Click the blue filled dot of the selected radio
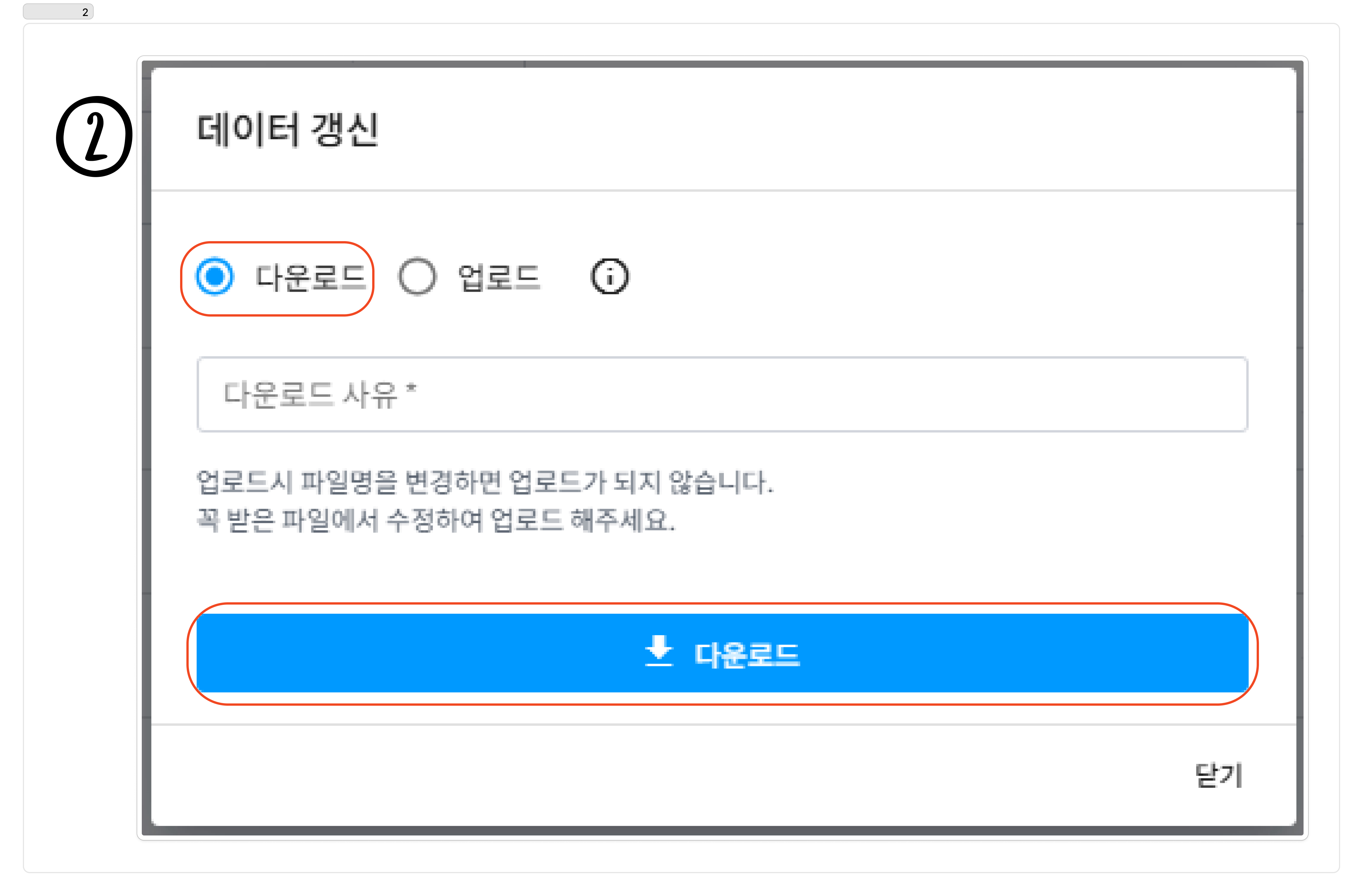Screen dimensions: 1363x896 (x=215, y=277)
